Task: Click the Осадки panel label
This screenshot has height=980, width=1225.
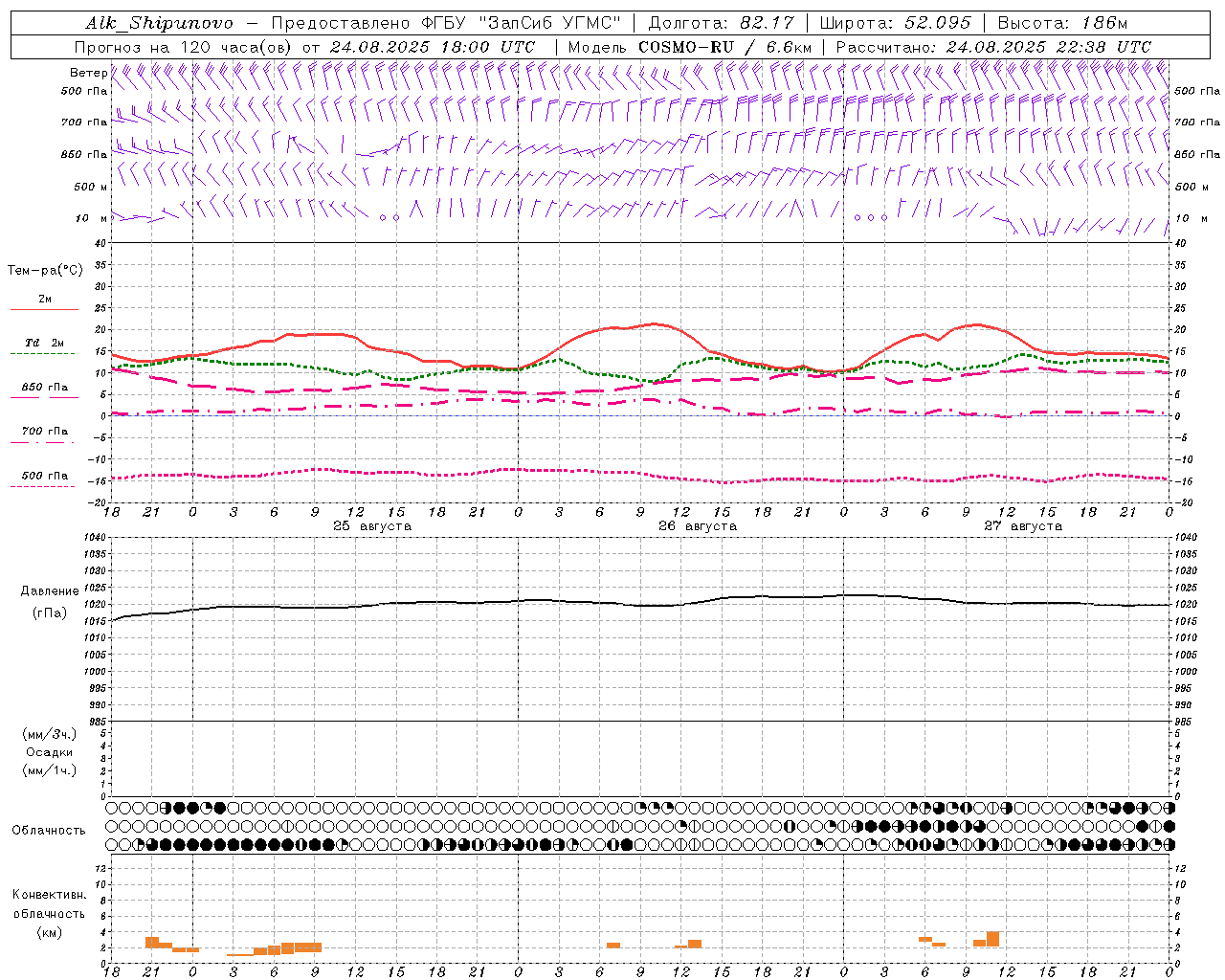Action: point(50,752)
